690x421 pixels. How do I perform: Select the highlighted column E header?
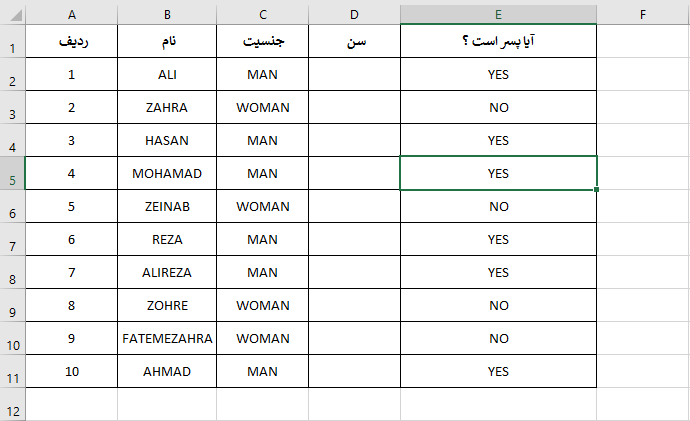tap(498, 14)
